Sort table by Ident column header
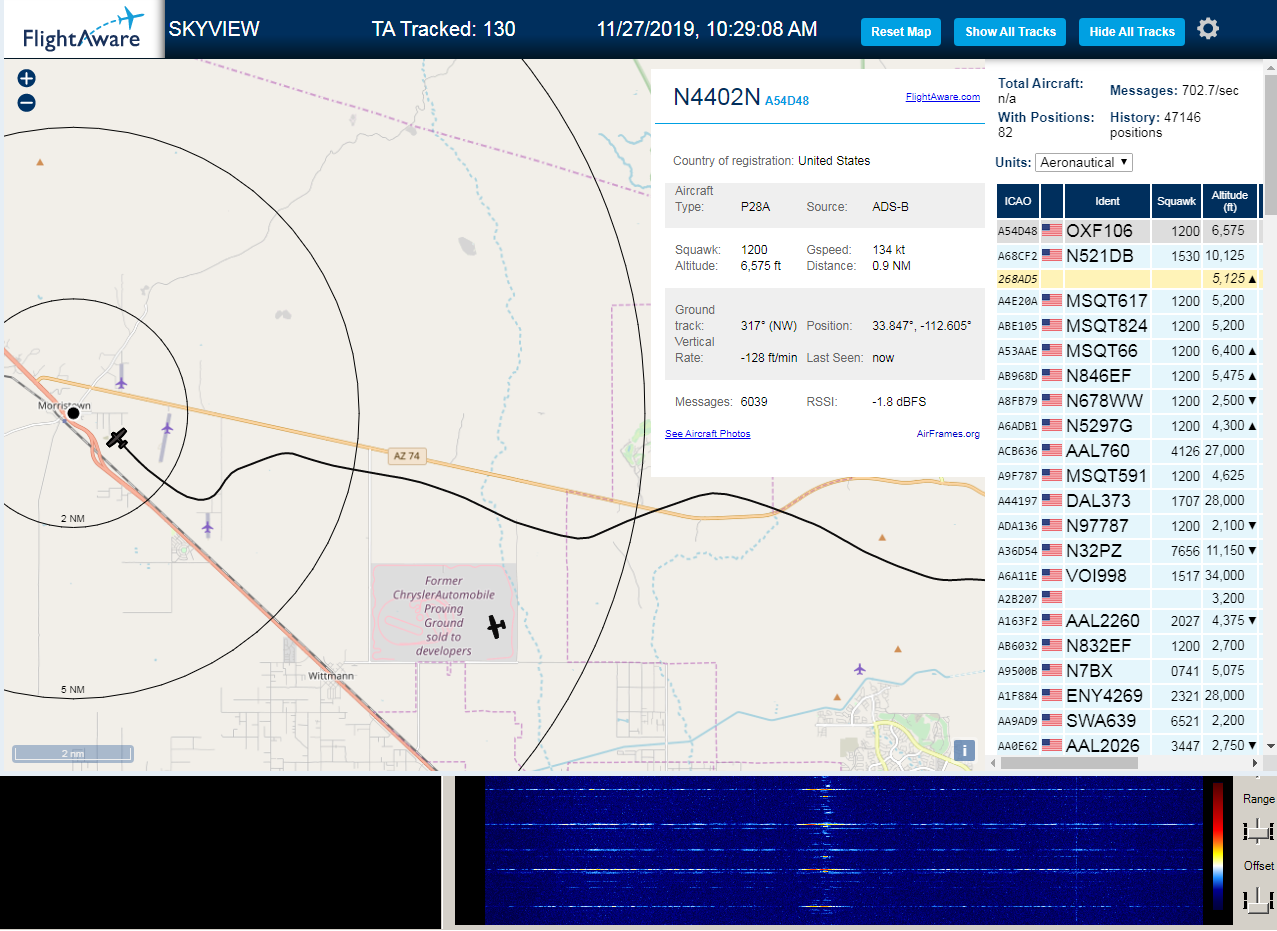Image resolution: width=1277 pixels, height=931 pixels. pyautogui.click(x=1107, y=201)
